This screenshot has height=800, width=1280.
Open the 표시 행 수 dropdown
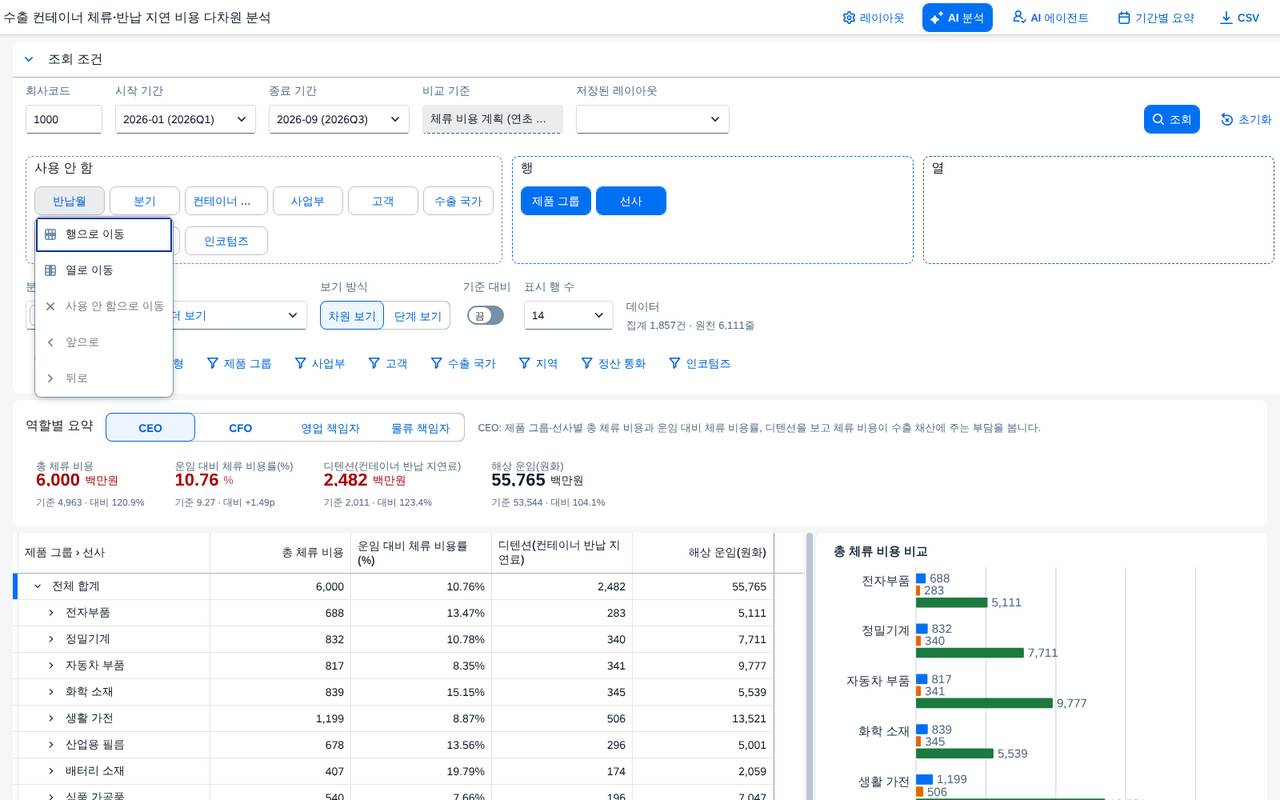tap(568, 315)
